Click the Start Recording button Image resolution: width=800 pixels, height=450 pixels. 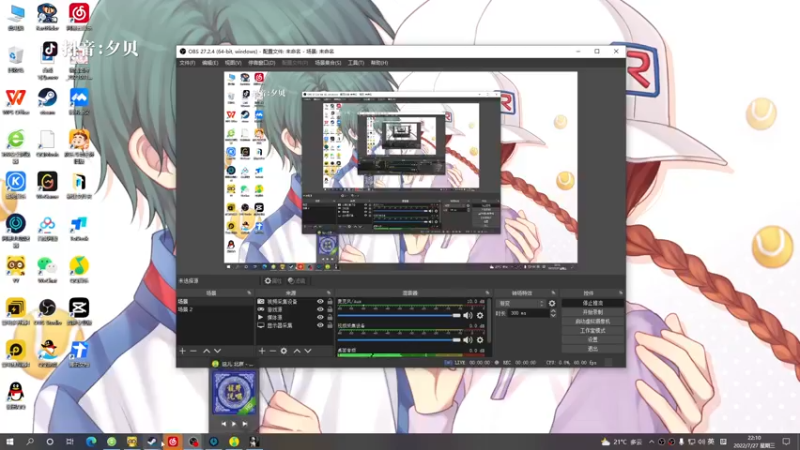click(592, 312)
